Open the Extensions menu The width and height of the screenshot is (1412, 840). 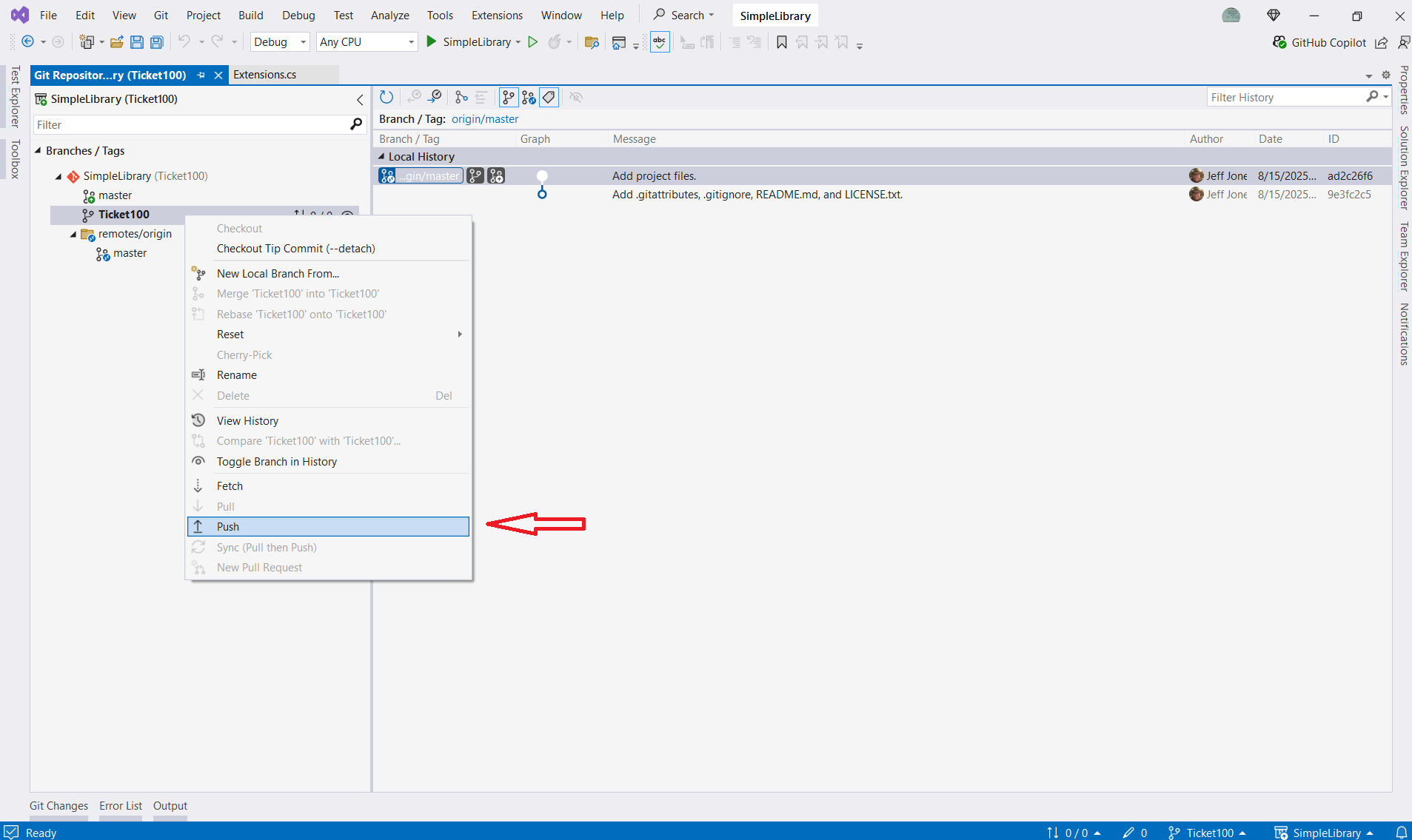[497, 16]
